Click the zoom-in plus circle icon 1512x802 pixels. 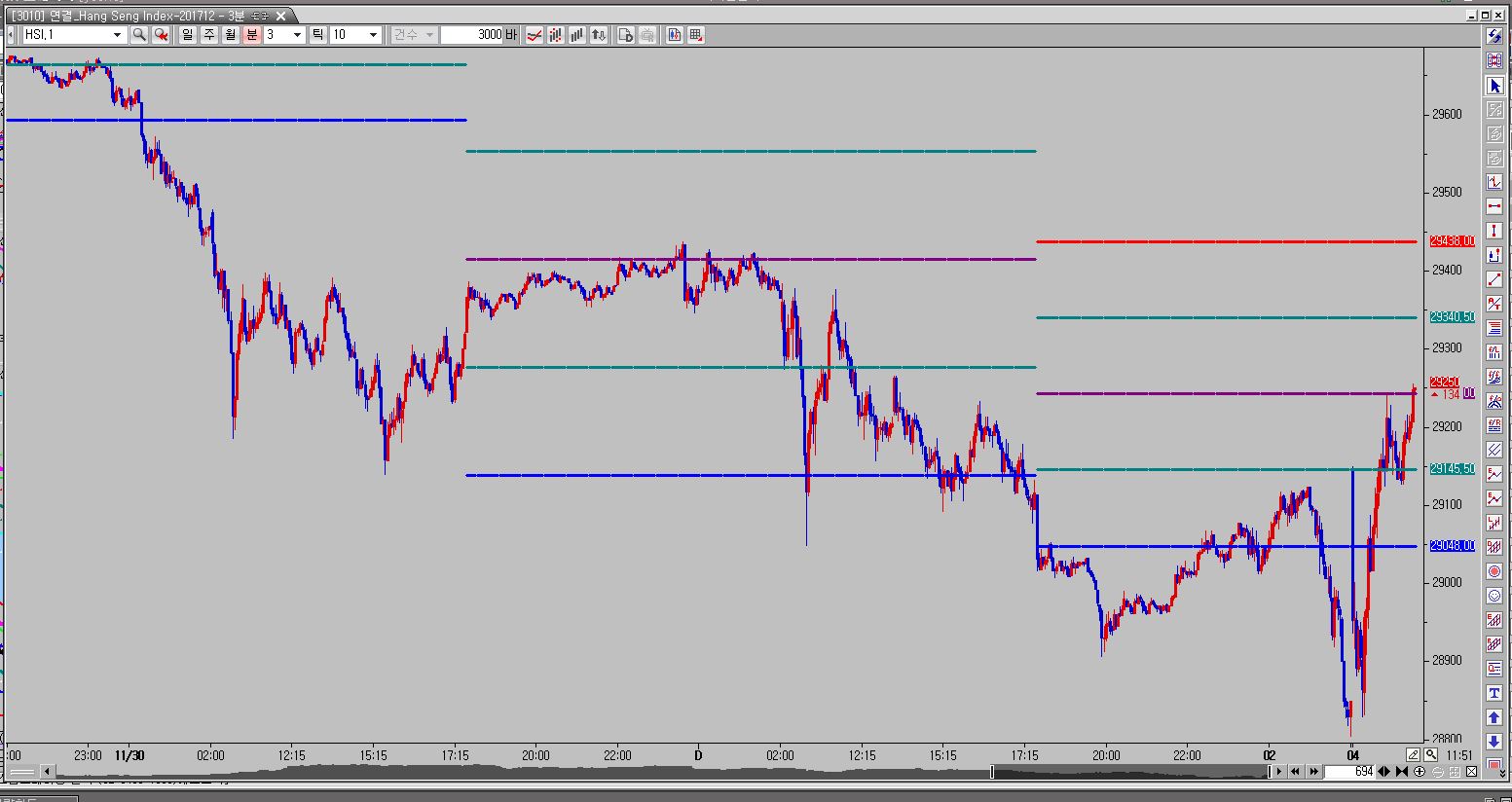click(x=1420, y=772)
